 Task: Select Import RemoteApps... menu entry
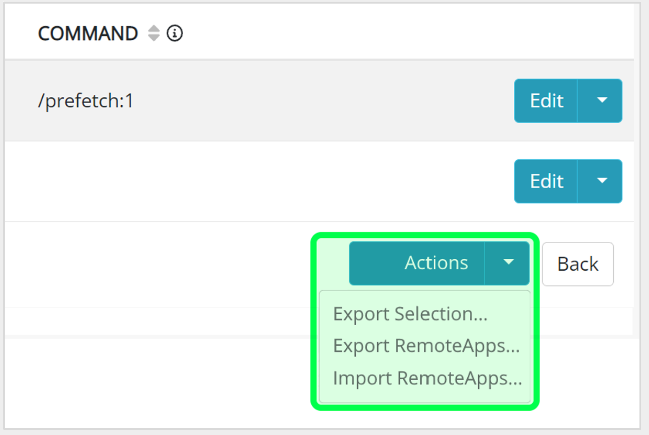(427, 379)
